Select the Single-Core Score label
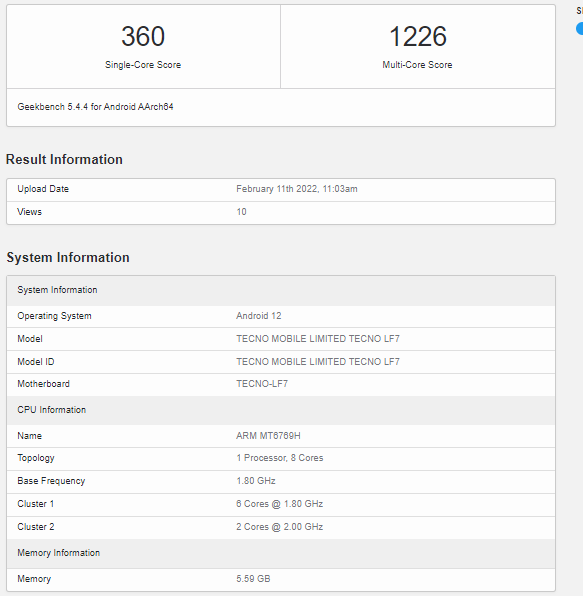The image size is (583, 596). coord(143,65)
